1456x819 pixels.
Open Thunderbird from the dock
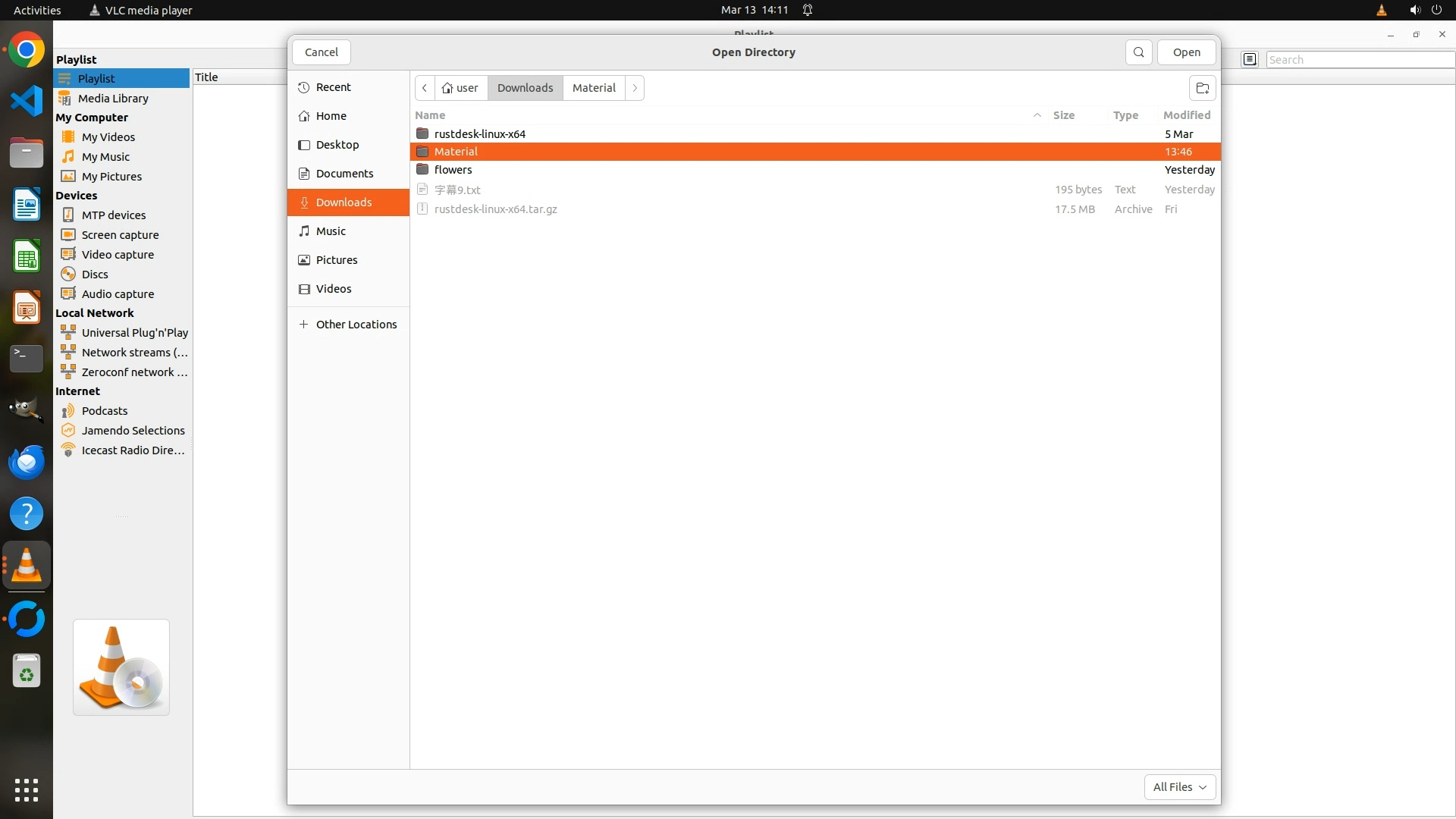pos(27,462)
